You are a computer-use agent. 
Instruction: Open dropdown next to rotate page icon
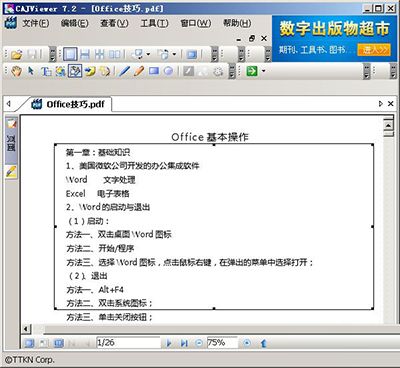(x=174, y=54)
